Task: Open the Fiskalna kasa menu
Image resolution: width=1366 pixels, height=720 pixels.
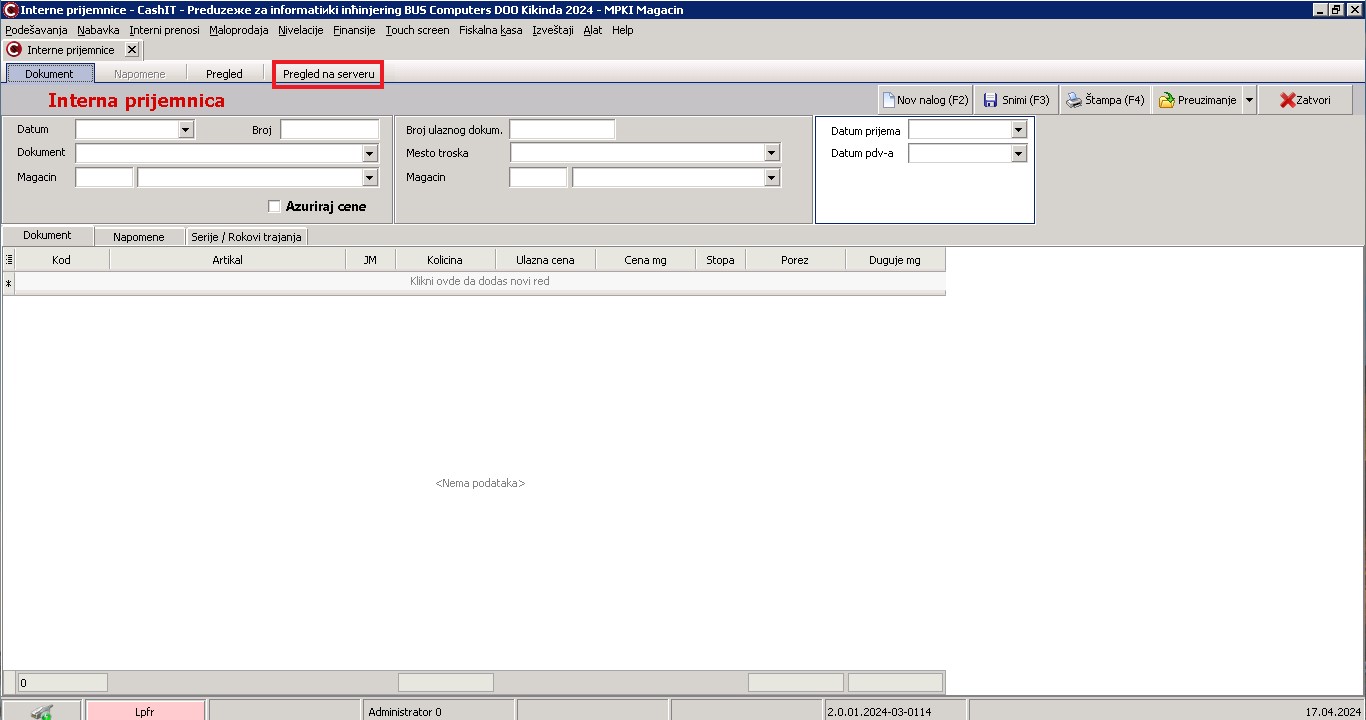Action: 491,30
